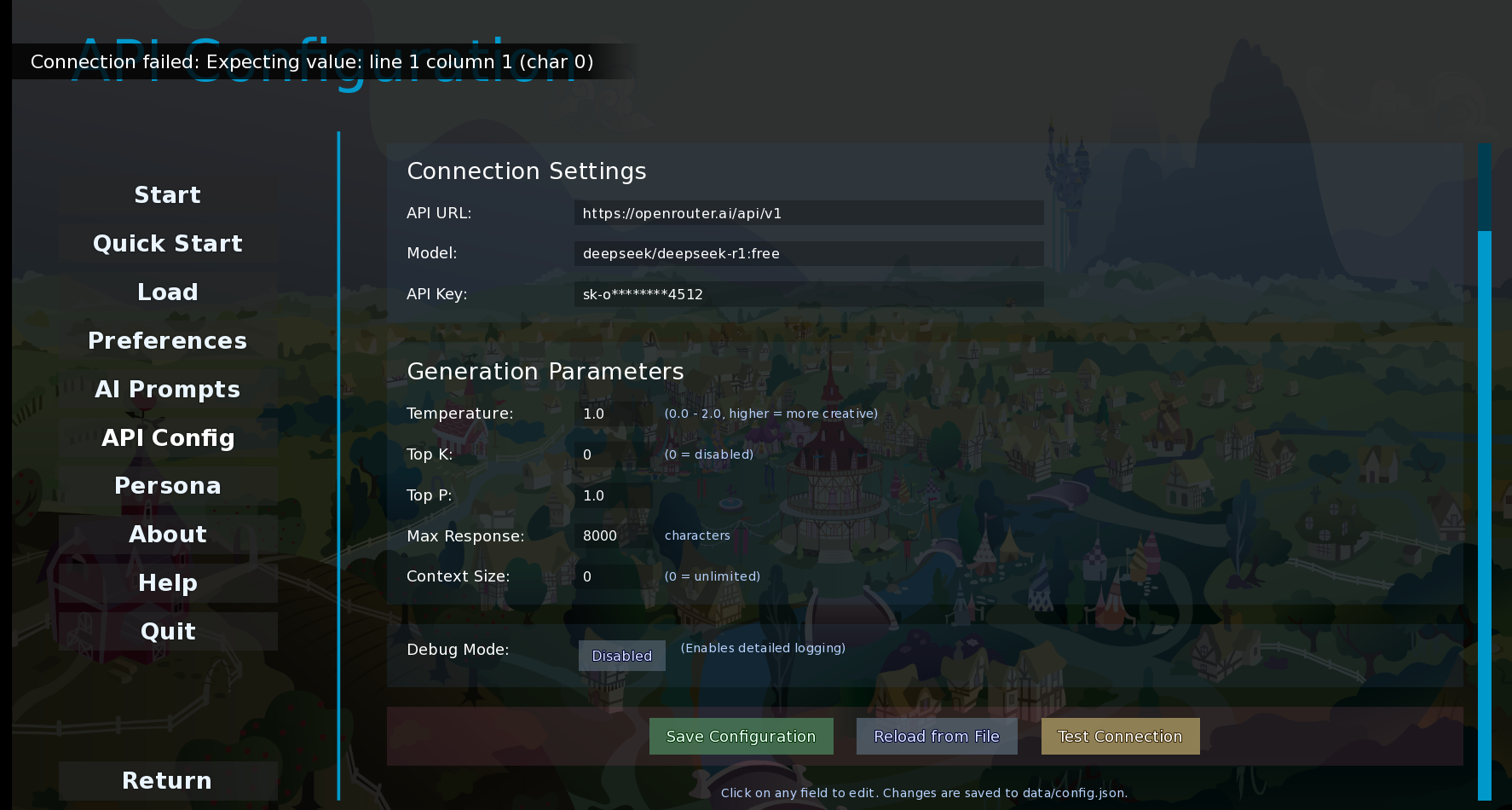Show the About screen

(x=168, y=535)
